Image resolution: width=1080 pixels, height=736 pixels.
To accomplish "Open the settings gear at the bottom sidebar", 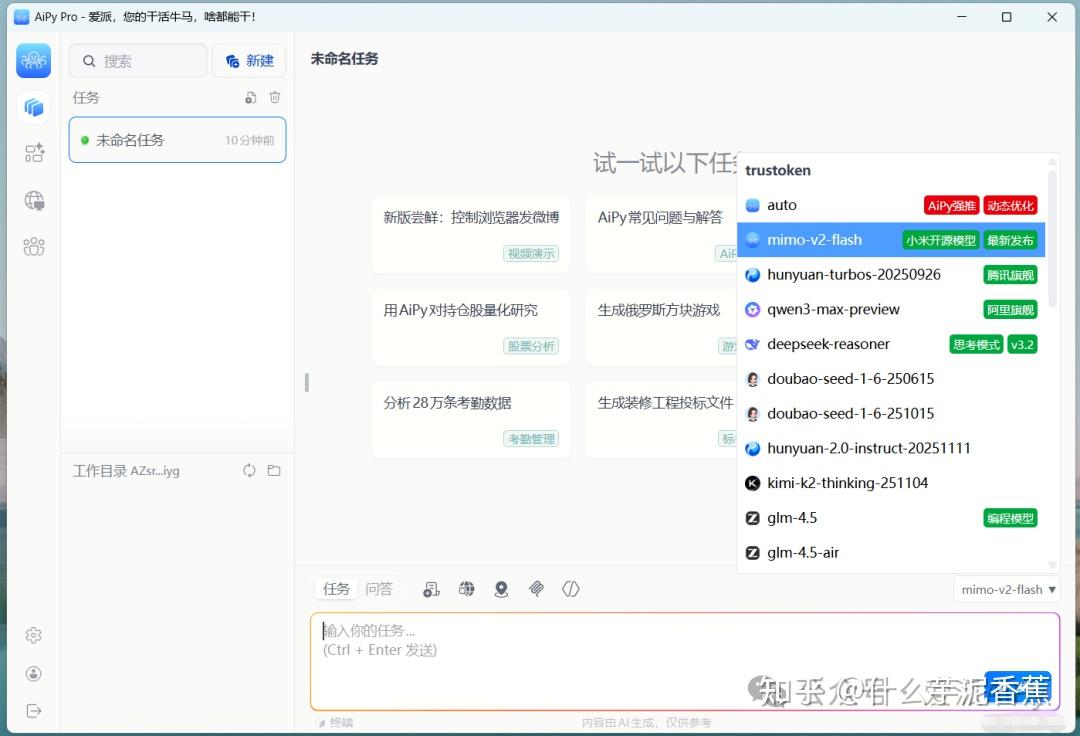I will tap(34, 635).
